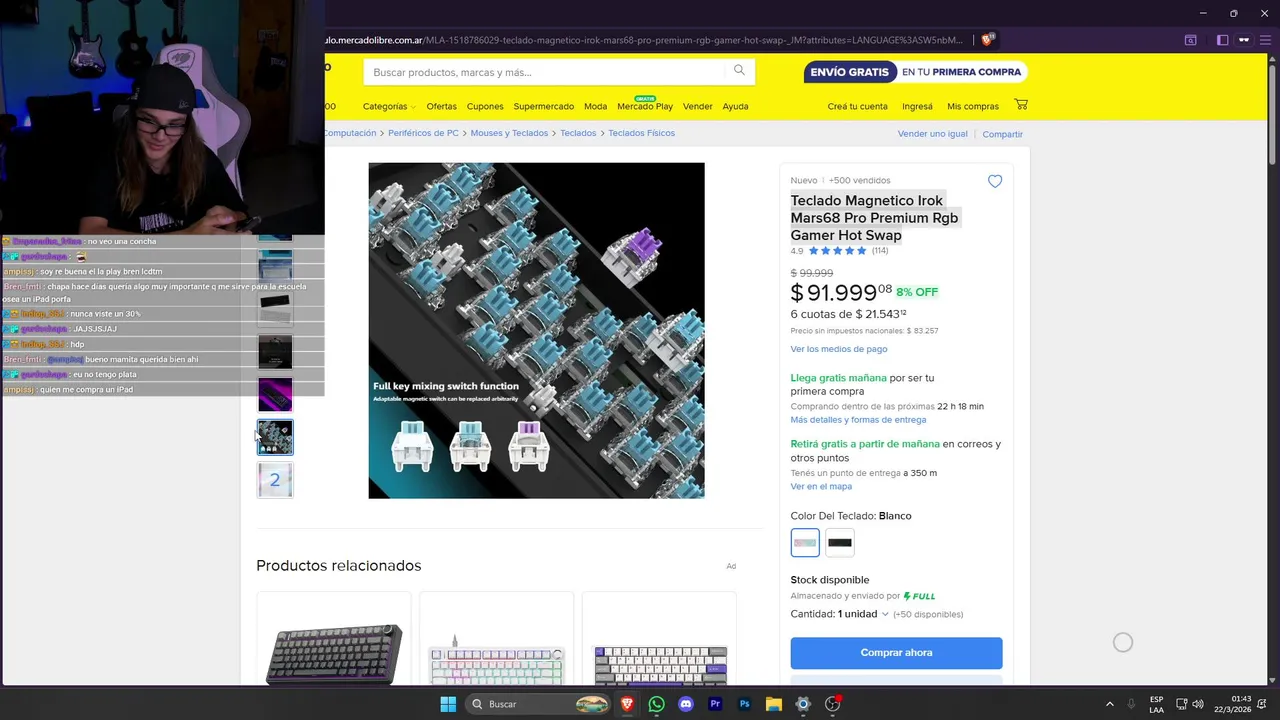
Task: Open Ver los medios de pago link
Action: [839, 349]
